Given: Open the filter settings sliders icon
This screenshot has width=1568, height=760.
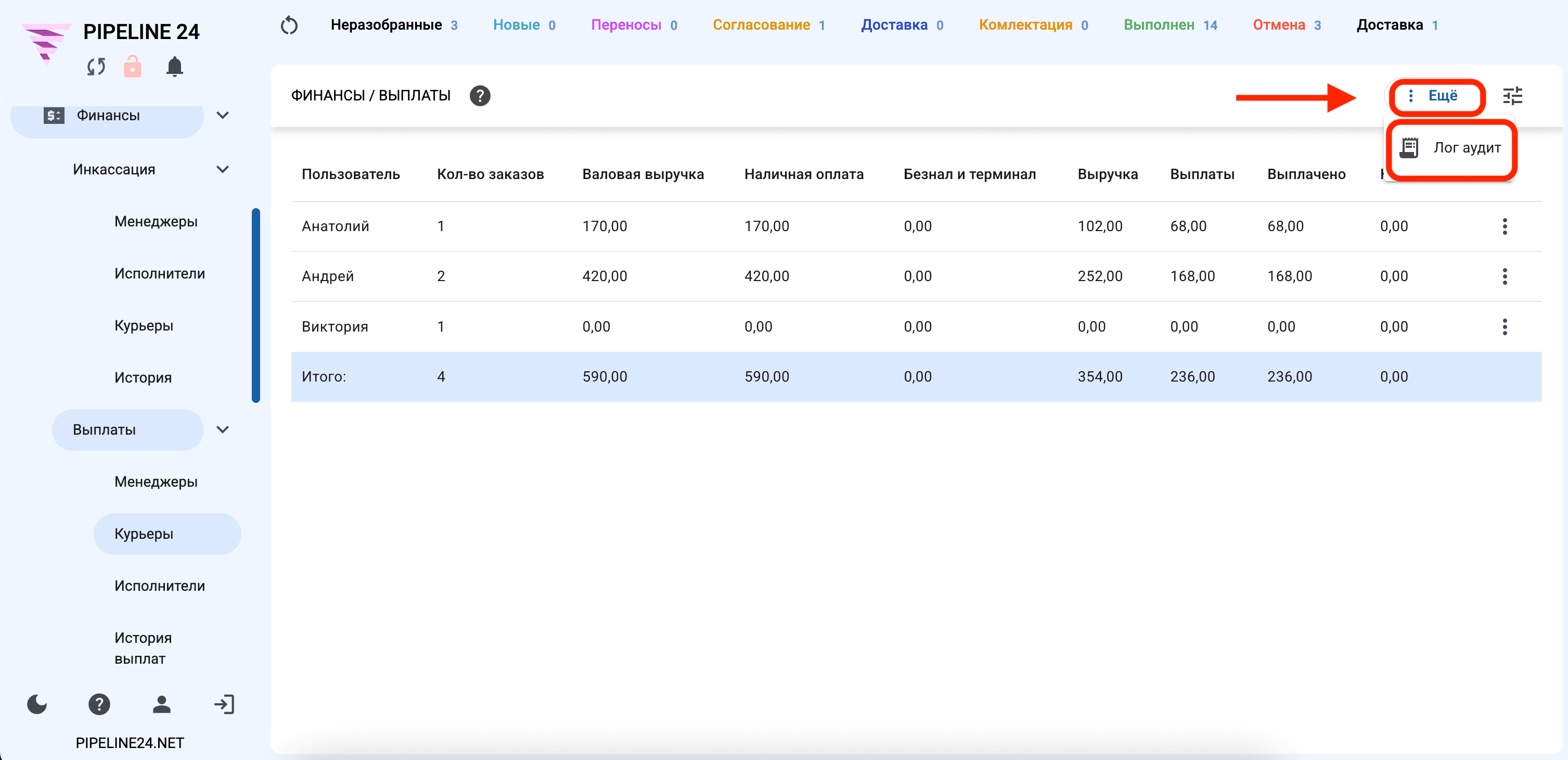Looking at the screenshot, I should tap(1512, 96).
